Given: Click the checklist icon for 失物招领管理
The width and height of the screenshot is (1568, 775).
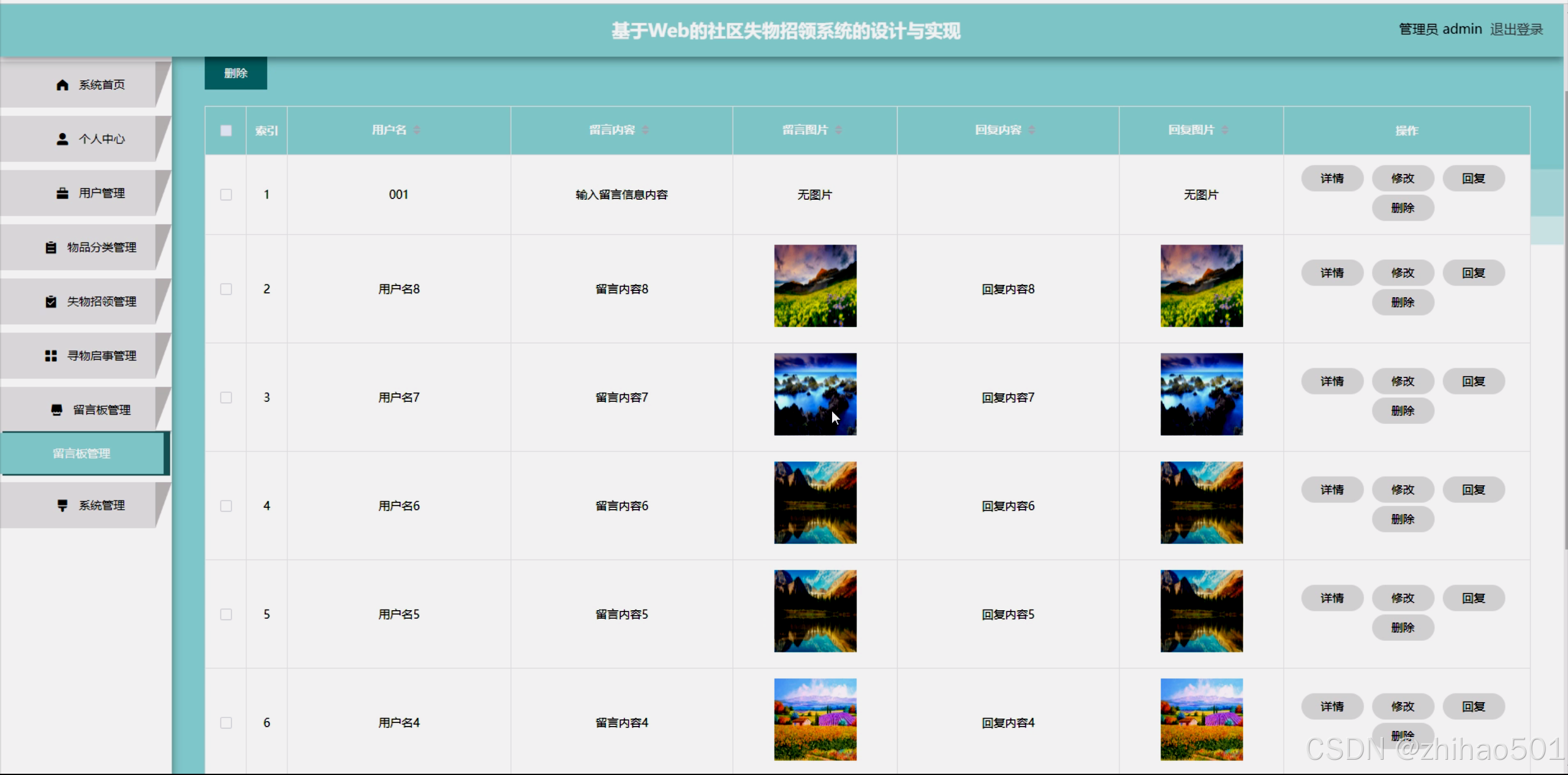Looking at the screenshot, I should 51,301.
